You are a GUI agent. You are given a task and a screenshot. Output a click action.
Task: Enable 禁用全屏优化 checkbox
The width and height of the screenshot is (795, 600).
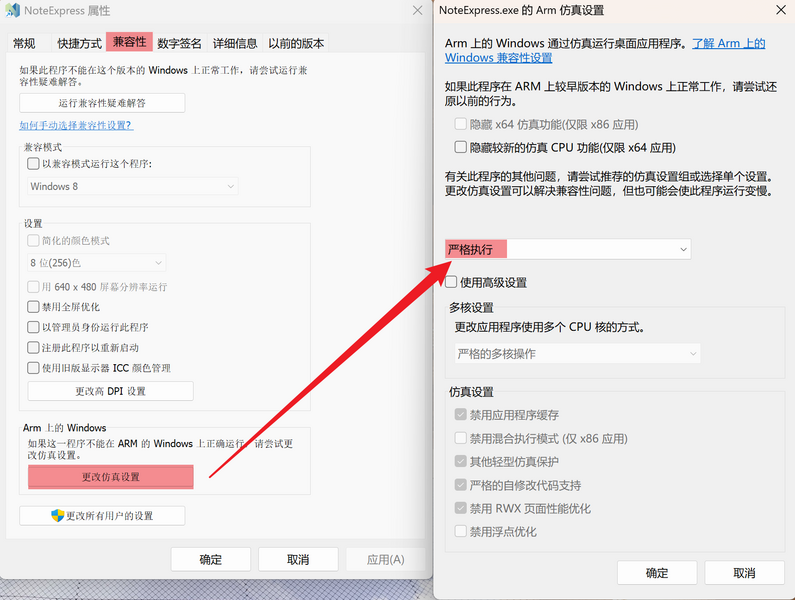(33, 307)
